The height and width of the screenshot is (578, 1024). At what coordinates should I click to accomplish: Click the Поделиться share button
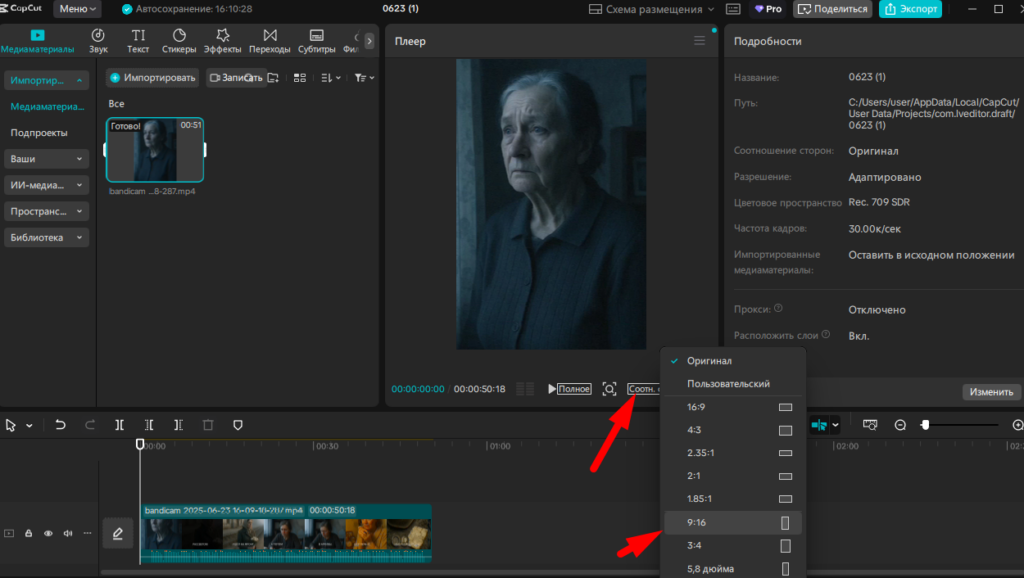pyautogui.click(x=833, y=9)
